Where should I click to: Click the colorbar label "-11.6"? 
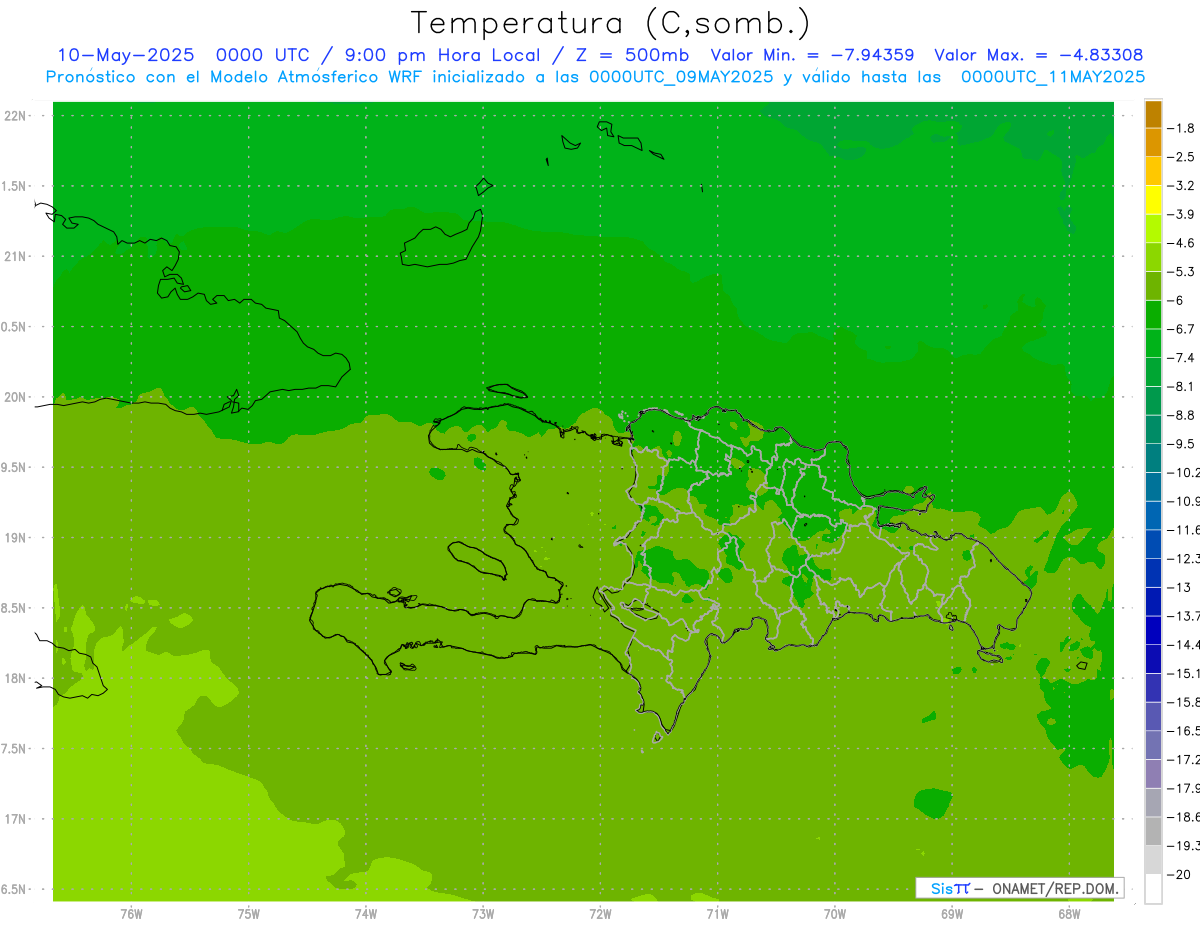click(1185, 530)
